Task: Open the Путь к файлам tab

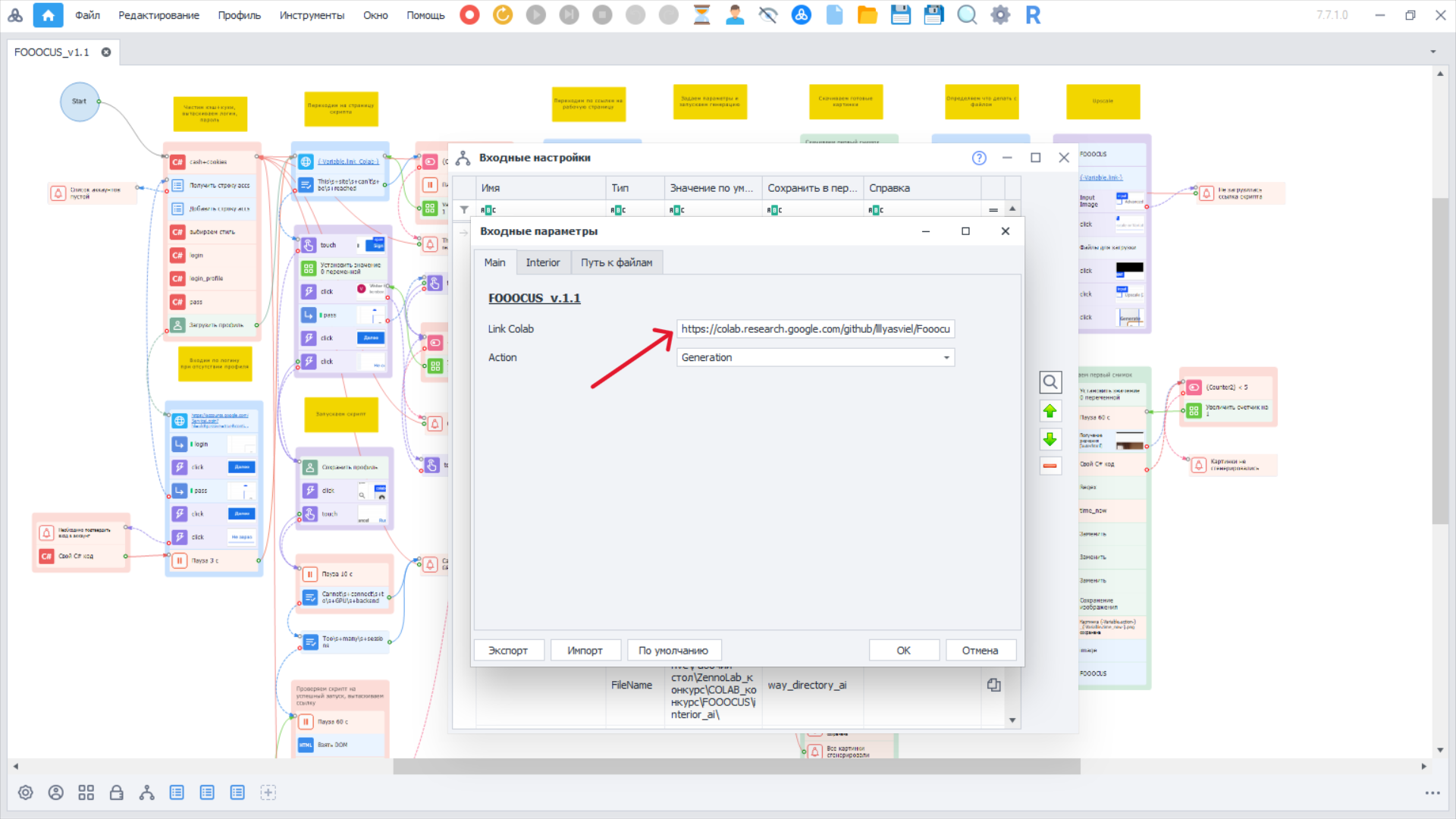Action: click(616, 262)
